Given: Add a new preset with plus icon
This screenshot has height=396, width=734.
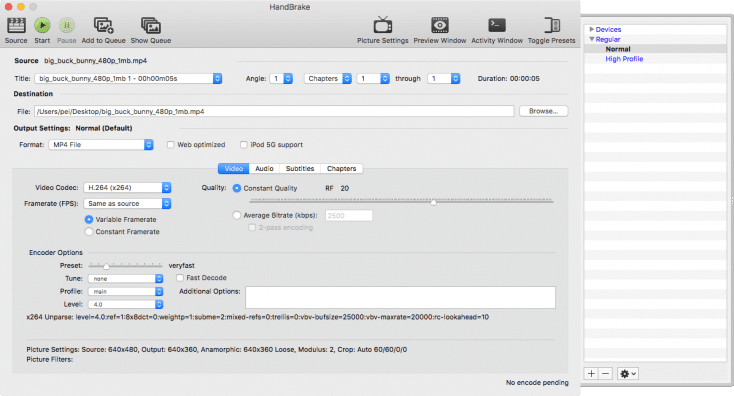Looking at the screenshot, I should (x=591, y=374).
